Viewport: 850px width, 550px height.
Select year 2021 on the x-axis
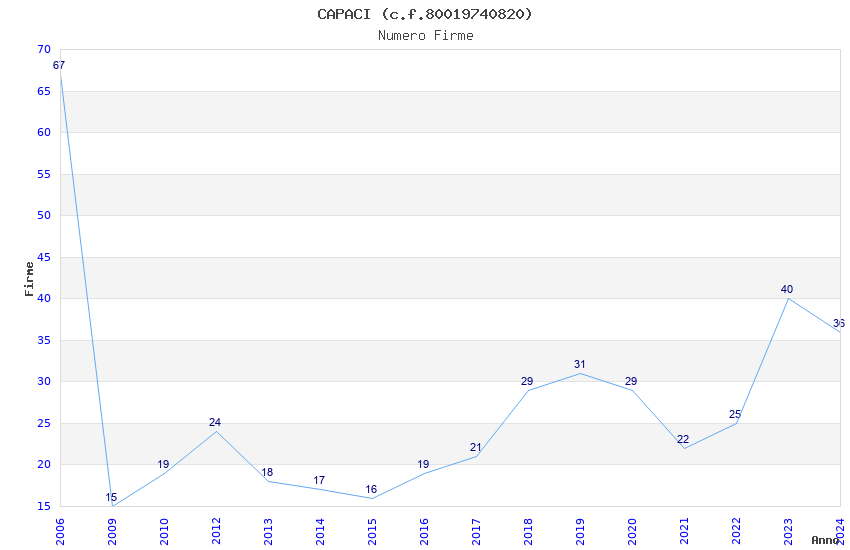tap(685, 531)
